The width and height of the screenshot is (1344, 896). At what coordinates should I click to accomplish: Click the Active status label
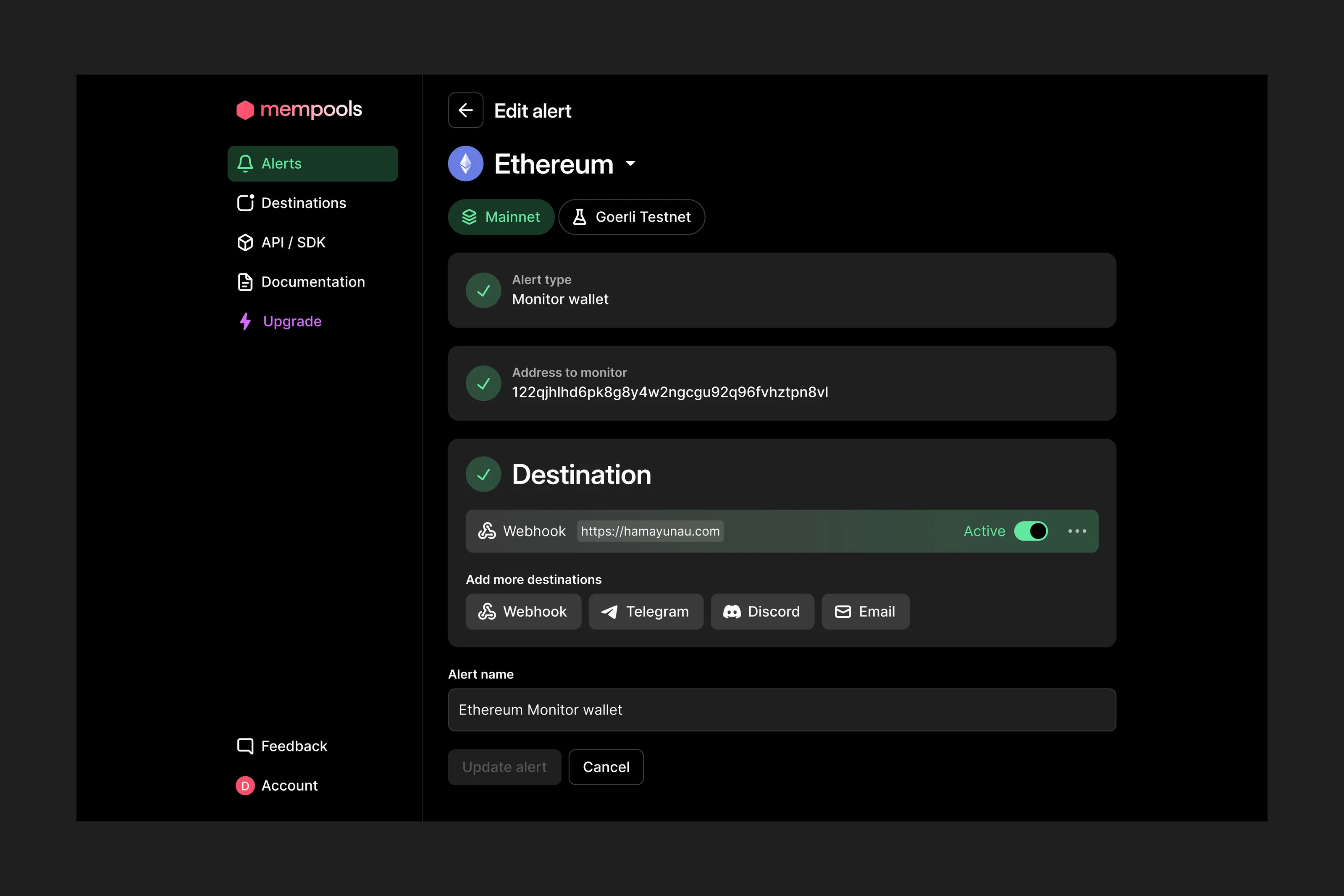984,531
